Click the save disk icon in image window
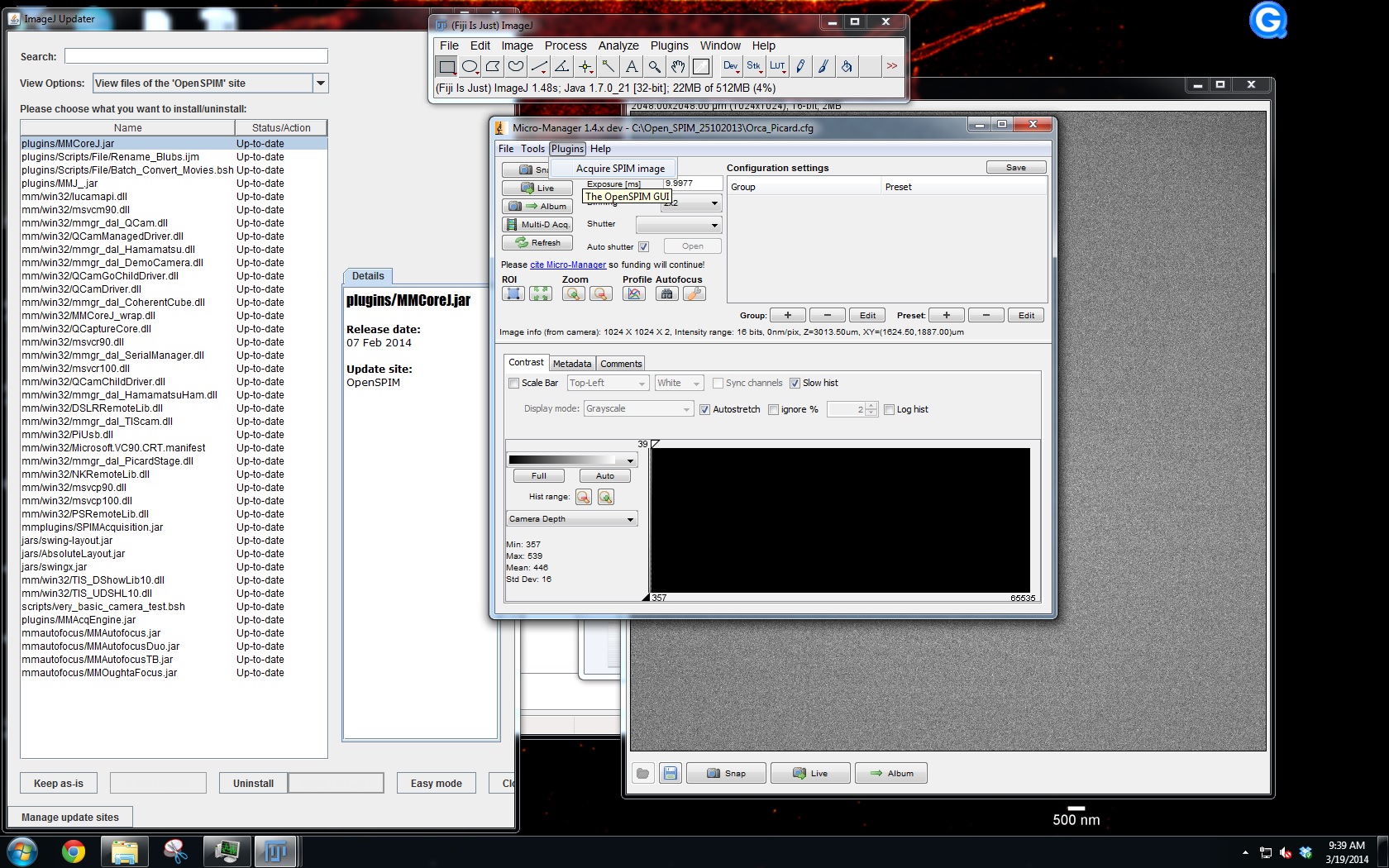The image size is (1389, 868). pyautogui.click(x=671, y=773)
